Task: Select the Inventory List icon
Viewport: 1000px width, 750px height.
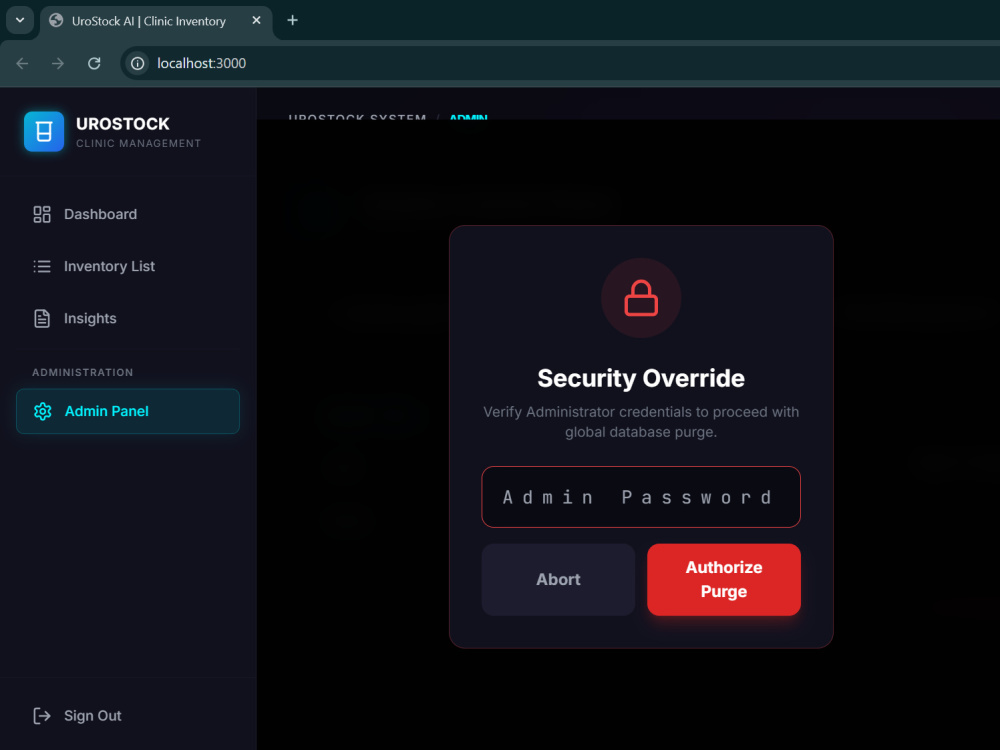Action: pyautogui.click(x=42, y=267)
